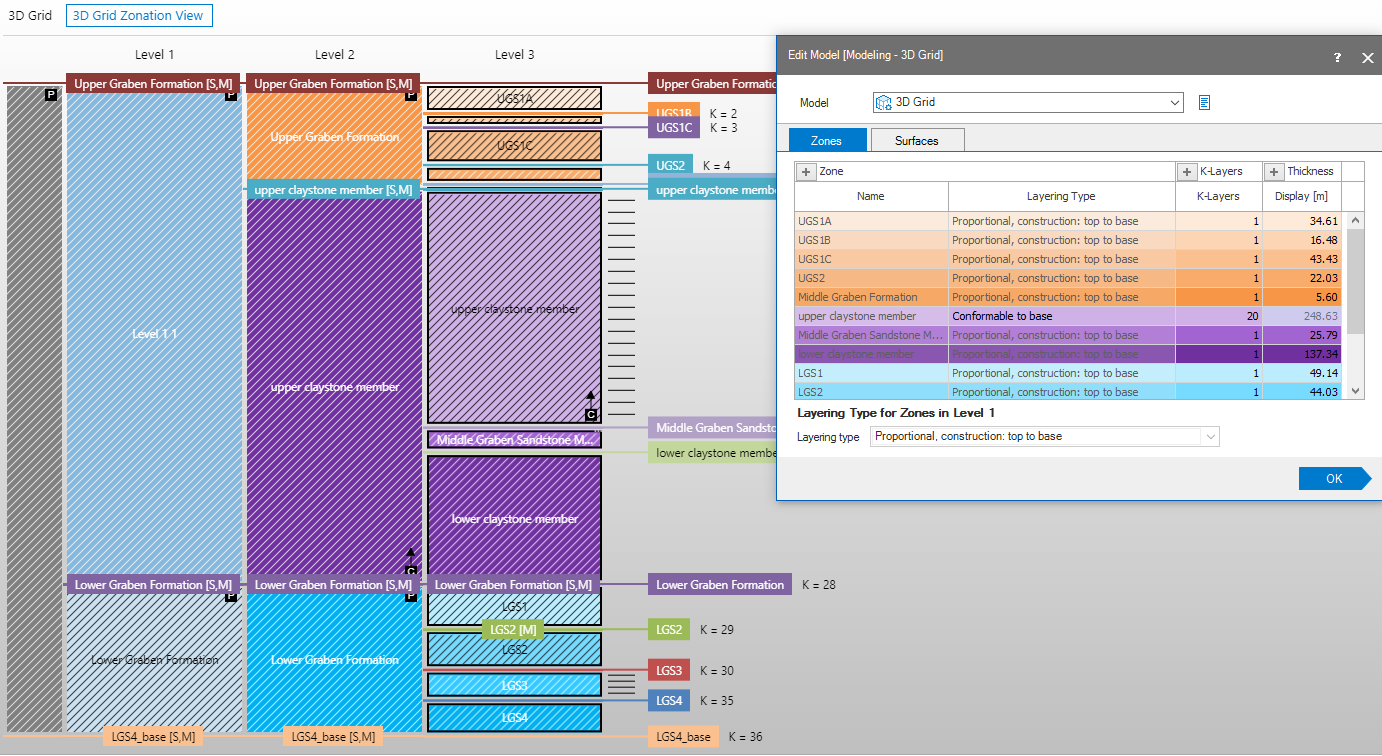Click the plus icon next to Zone header
The width and height of the screenshot is (1382, 756).
(807, 172)
